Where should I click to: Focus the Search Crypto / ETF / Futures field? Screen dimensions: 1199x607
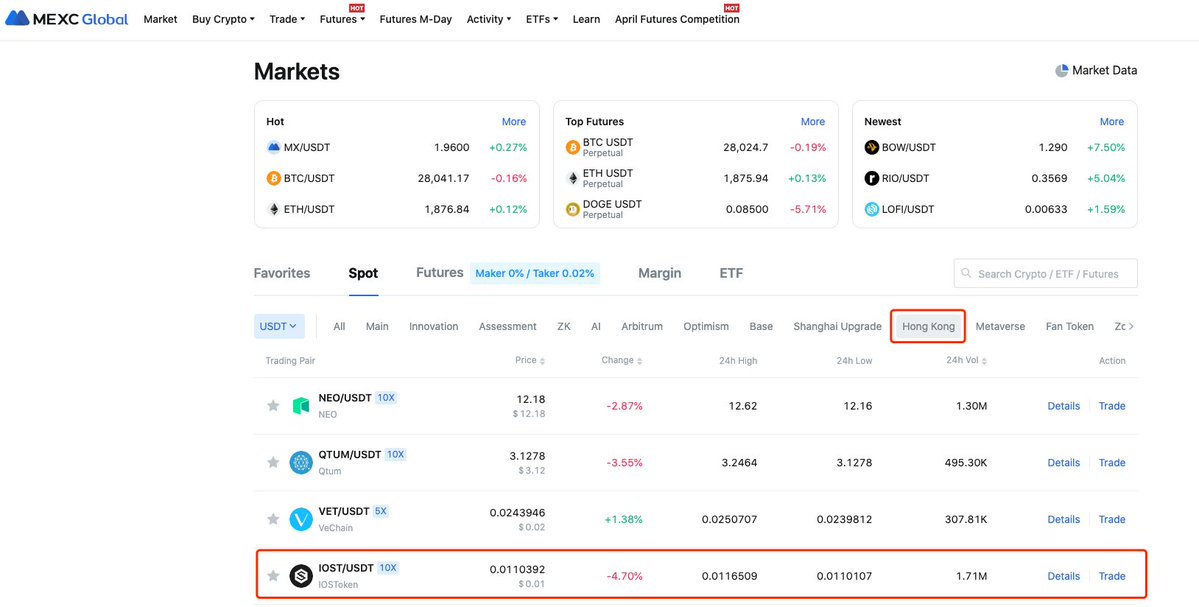pyautogui.click(x=1045, y=273)
